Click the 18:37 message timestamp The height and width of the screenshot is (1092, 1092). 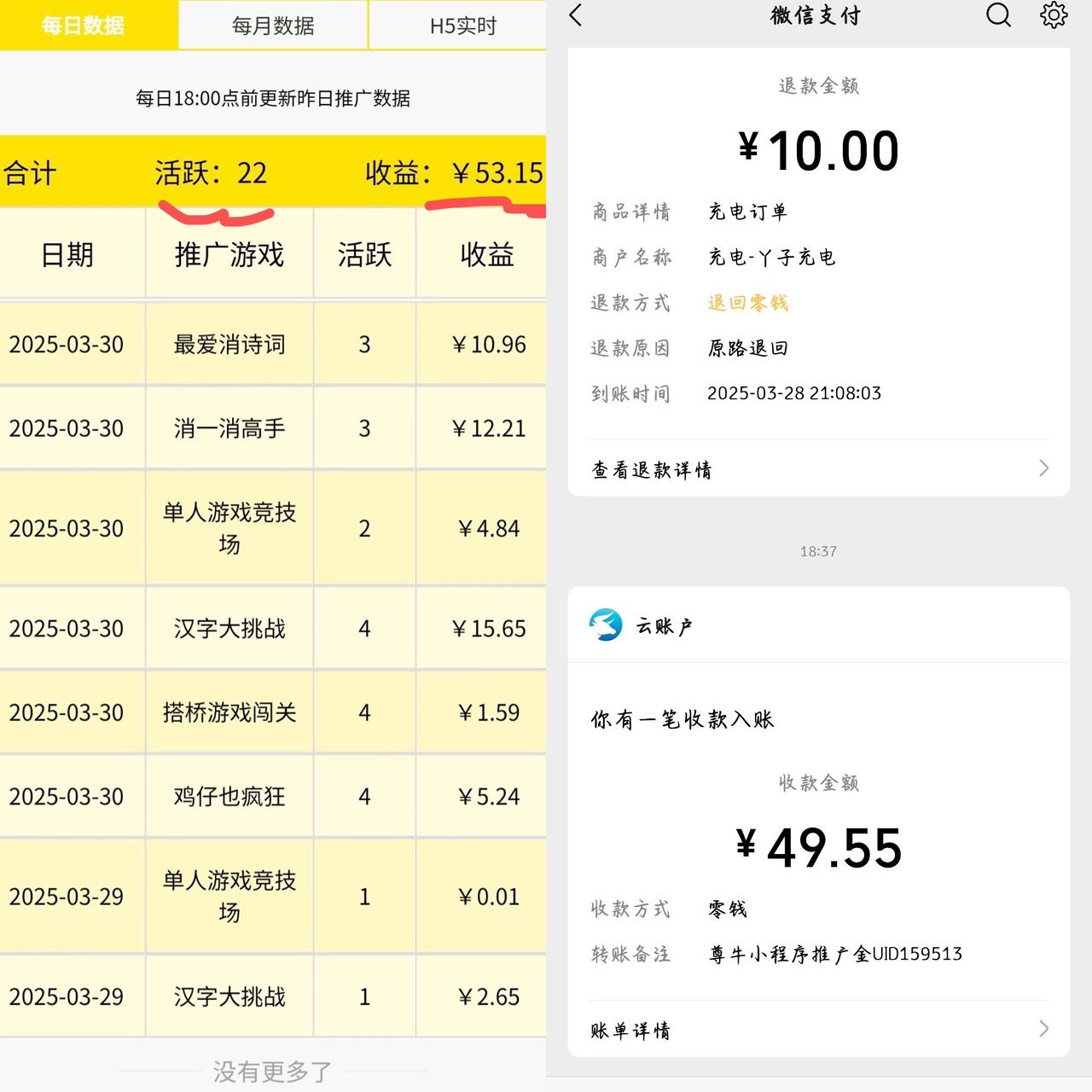point(818,551)
